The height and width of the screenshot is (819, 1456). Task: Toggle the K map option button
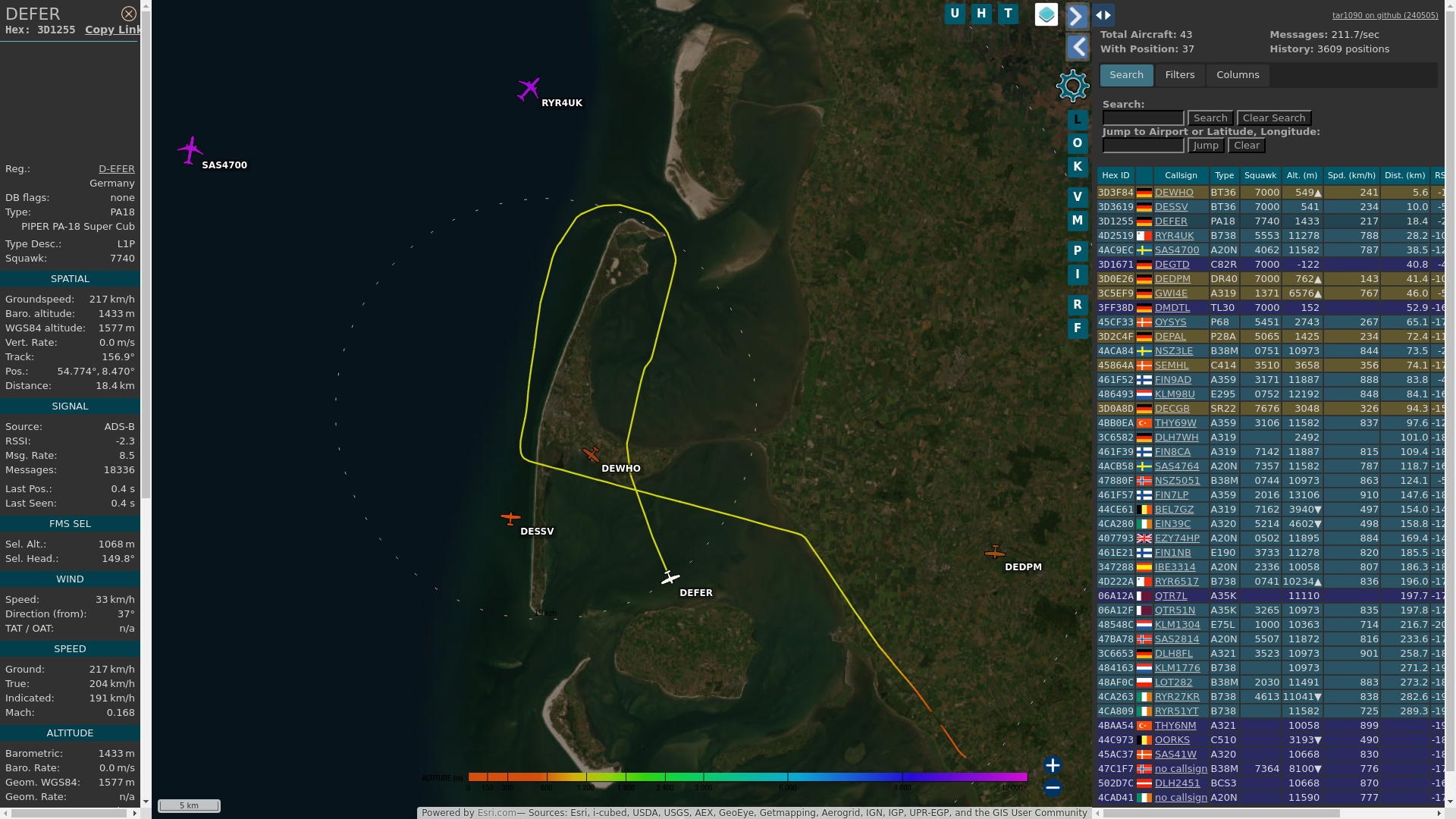pos(1077,167)
